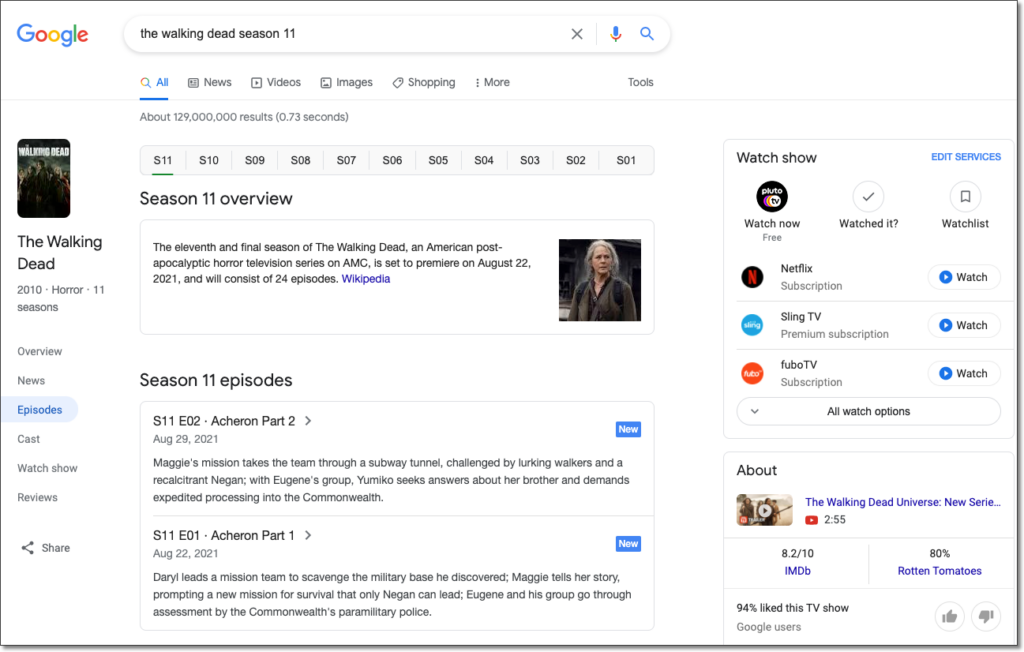Like the show with thumbs up
Screen dimensions: 1024x652
[x=950, y=616]
